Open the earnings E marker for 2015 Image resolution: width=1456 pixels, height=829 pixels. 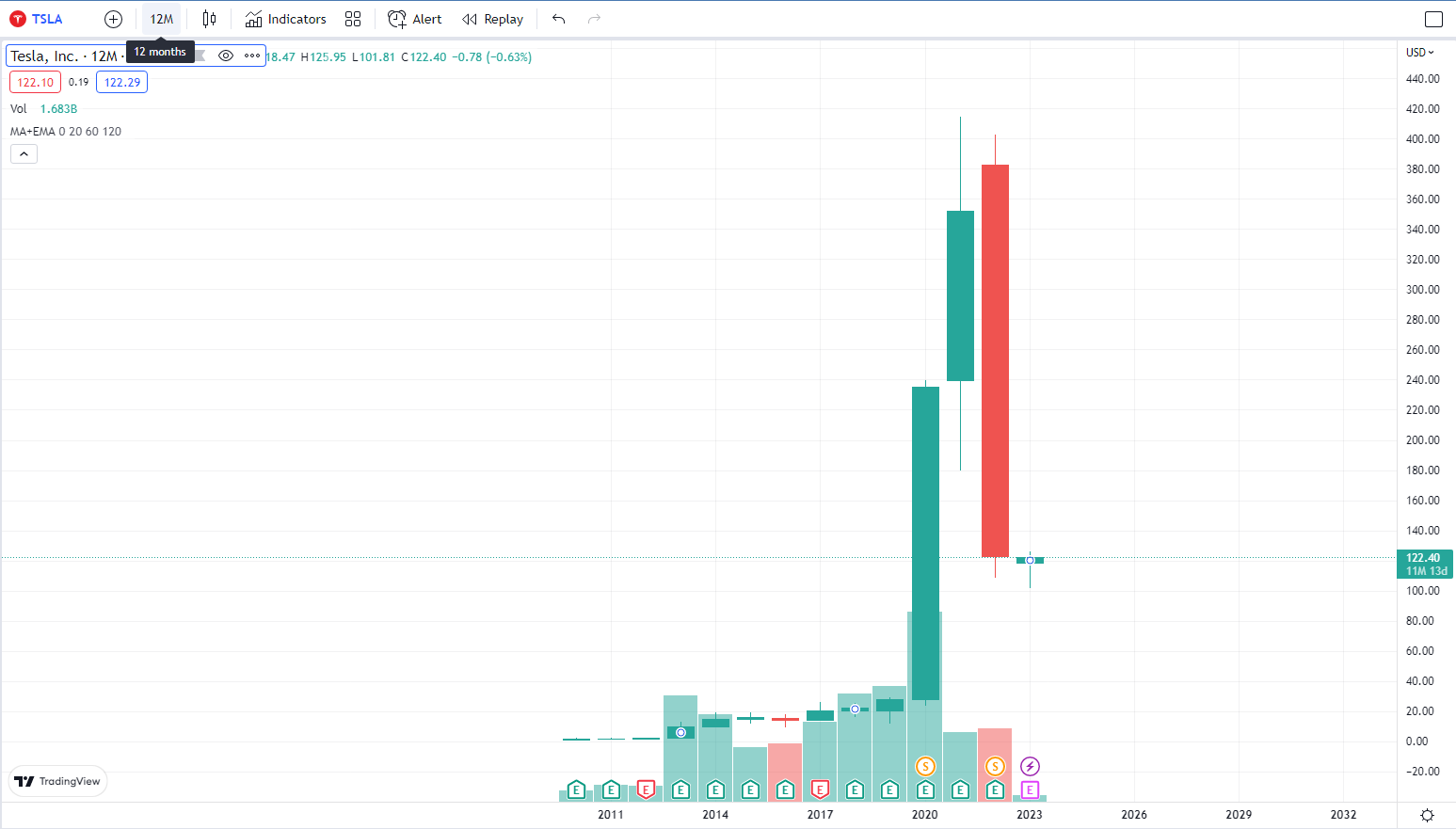750,789
